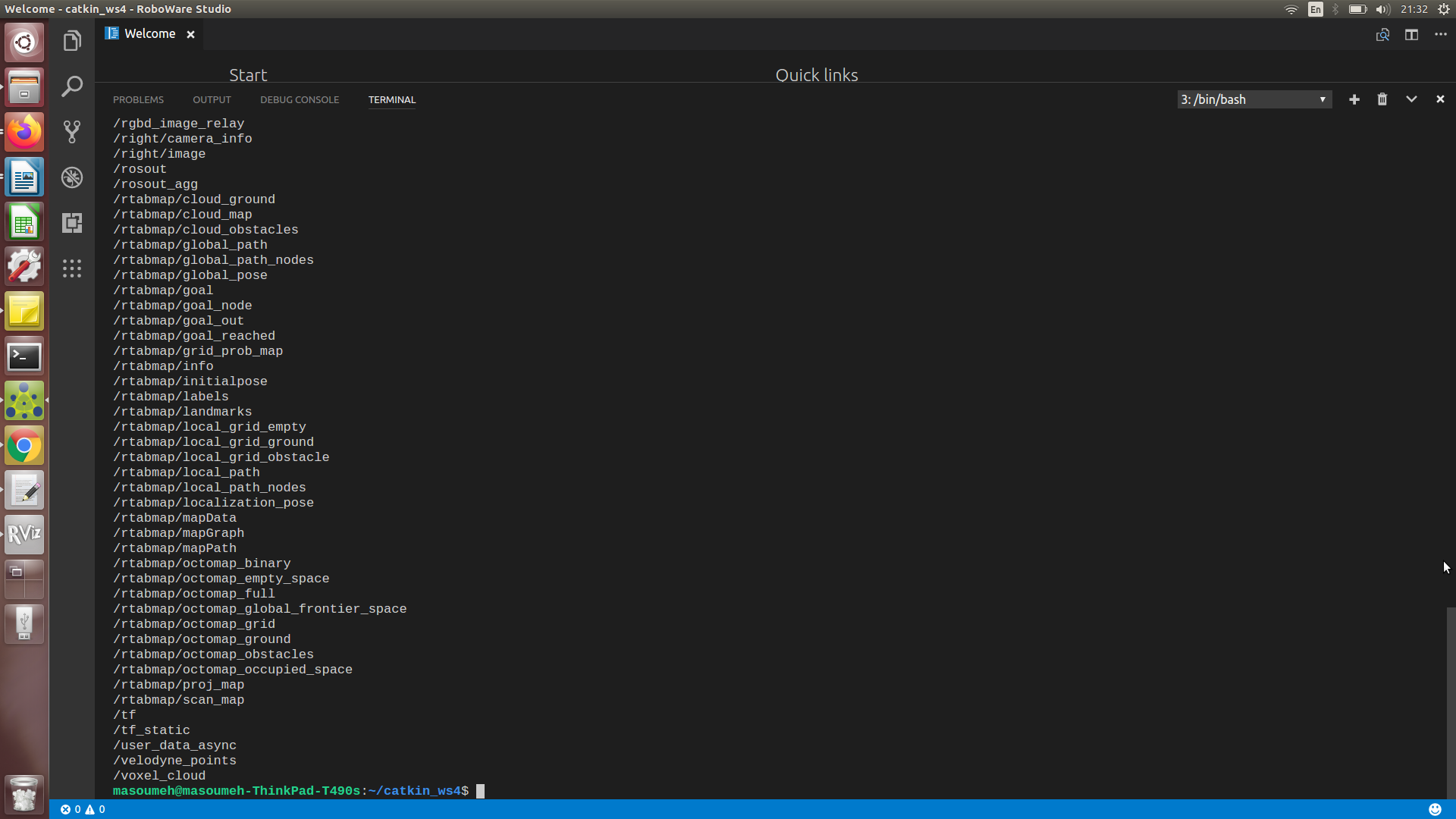Open the Search sidebar icon
Screen dimensions: 1456x819
coord(72,86)
